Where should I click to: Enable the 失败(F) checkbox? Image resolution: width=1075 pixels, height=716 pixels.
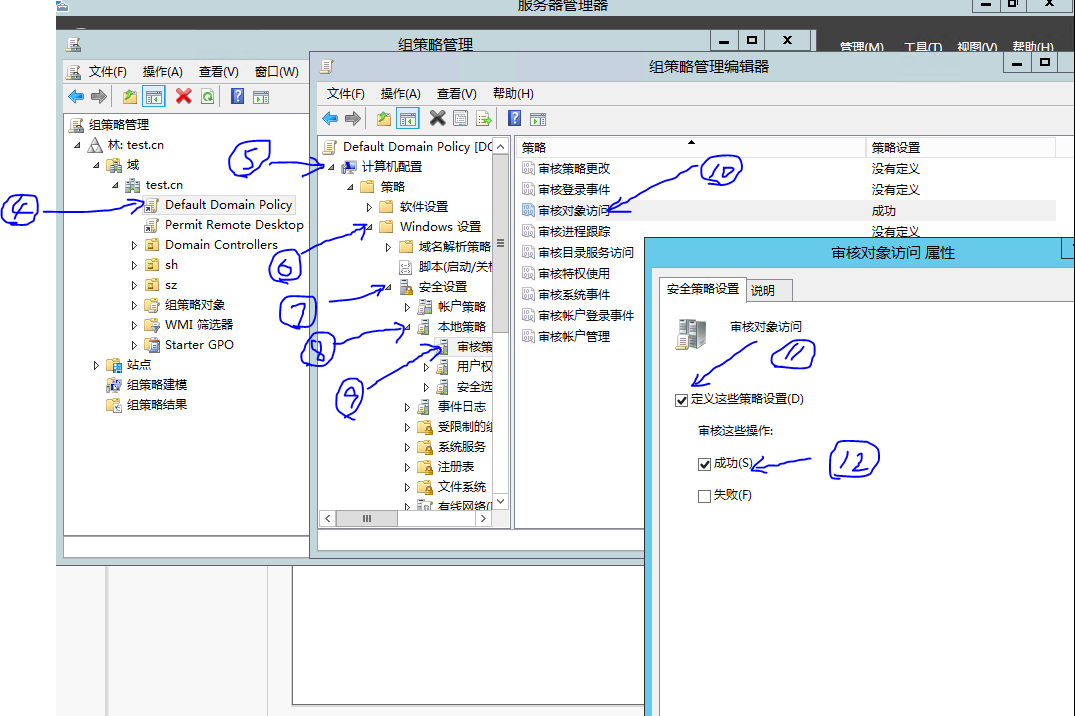tap(704, 494)
